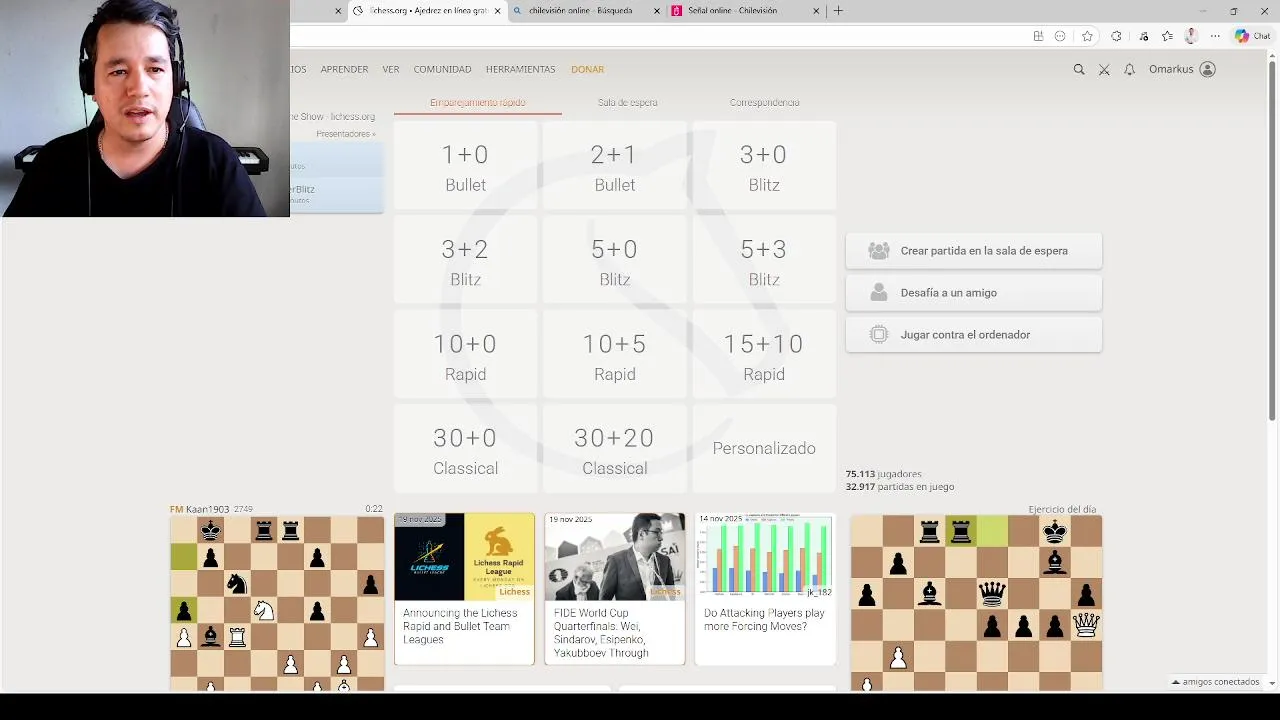
Task: Start a 5+0 Blitz game
Action: tap(614, 261)
